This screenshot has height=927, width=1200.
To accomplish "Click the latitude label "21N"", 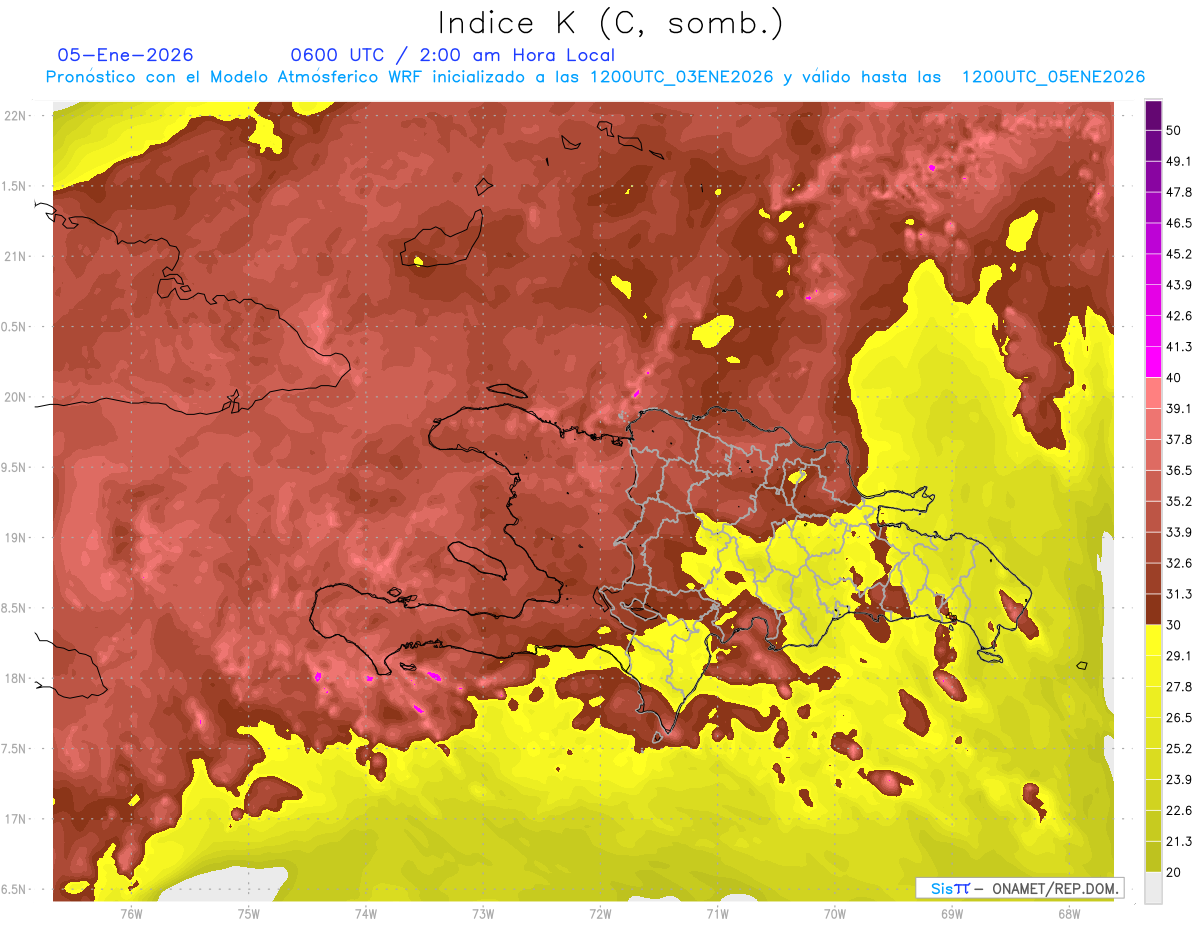I will tap(17, 256).
